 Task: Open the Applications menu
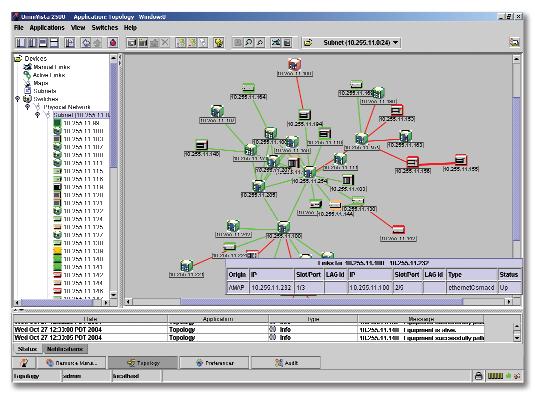(47, 28)
